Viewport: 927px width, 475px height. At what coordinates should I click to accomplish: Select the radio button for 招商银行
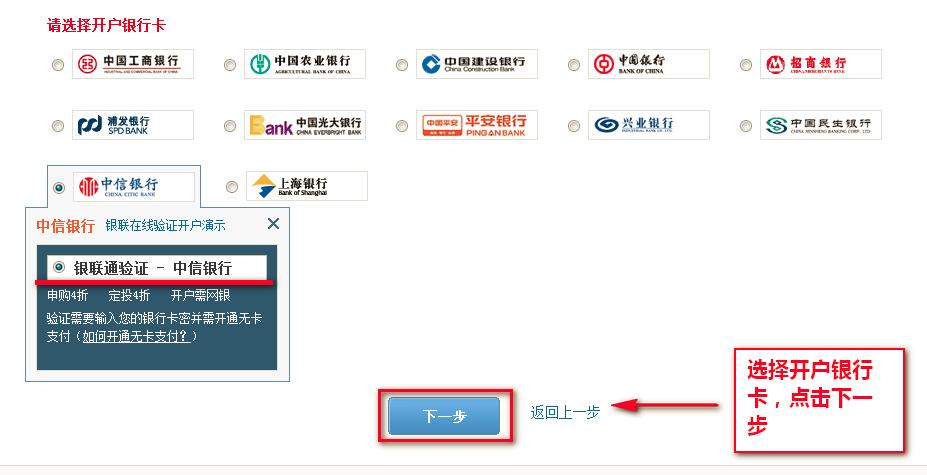[746, 64]
